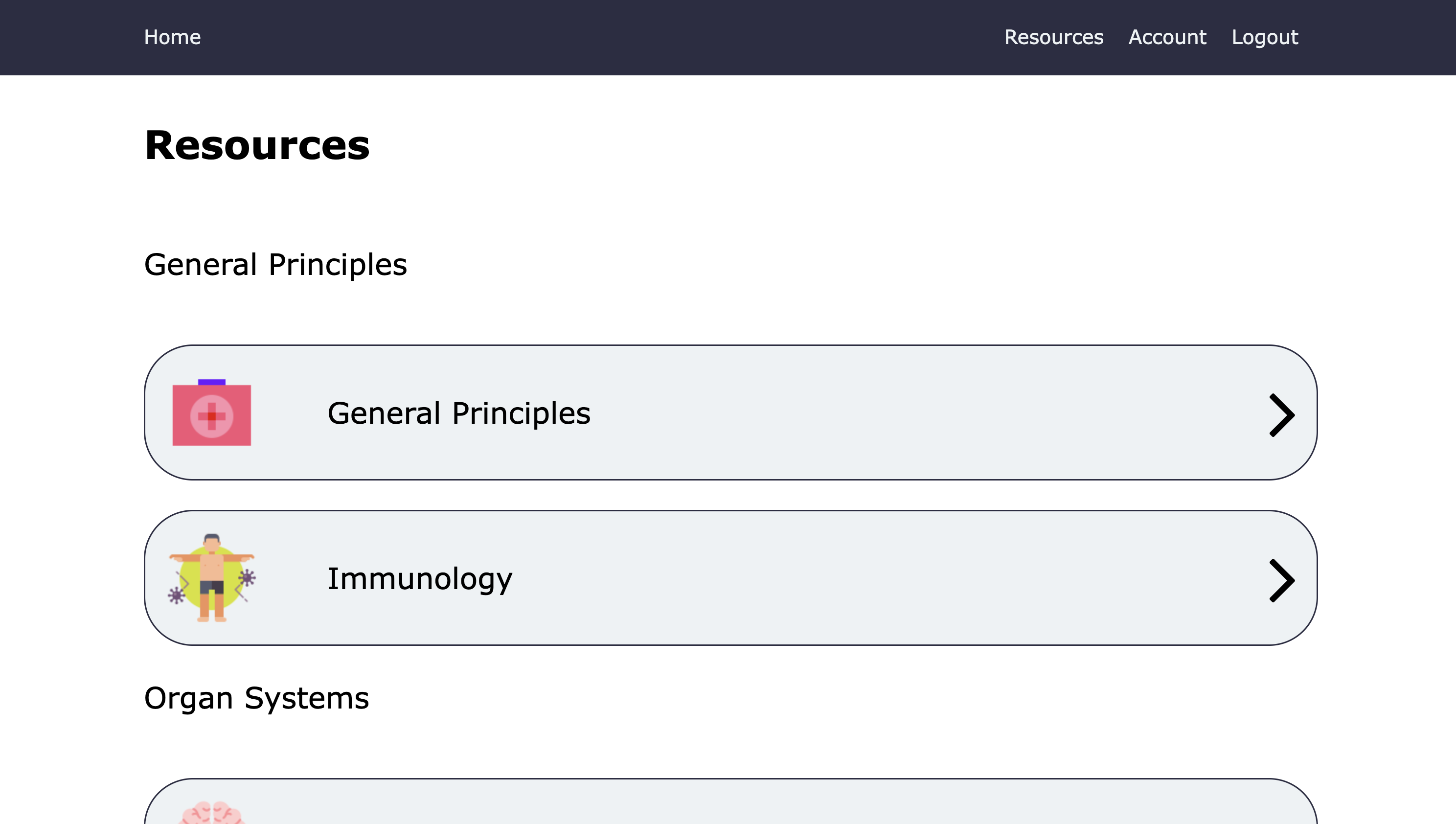Click the Organ Systems section heading
The height and width of the screenshot is (824, 1456).
256,698
